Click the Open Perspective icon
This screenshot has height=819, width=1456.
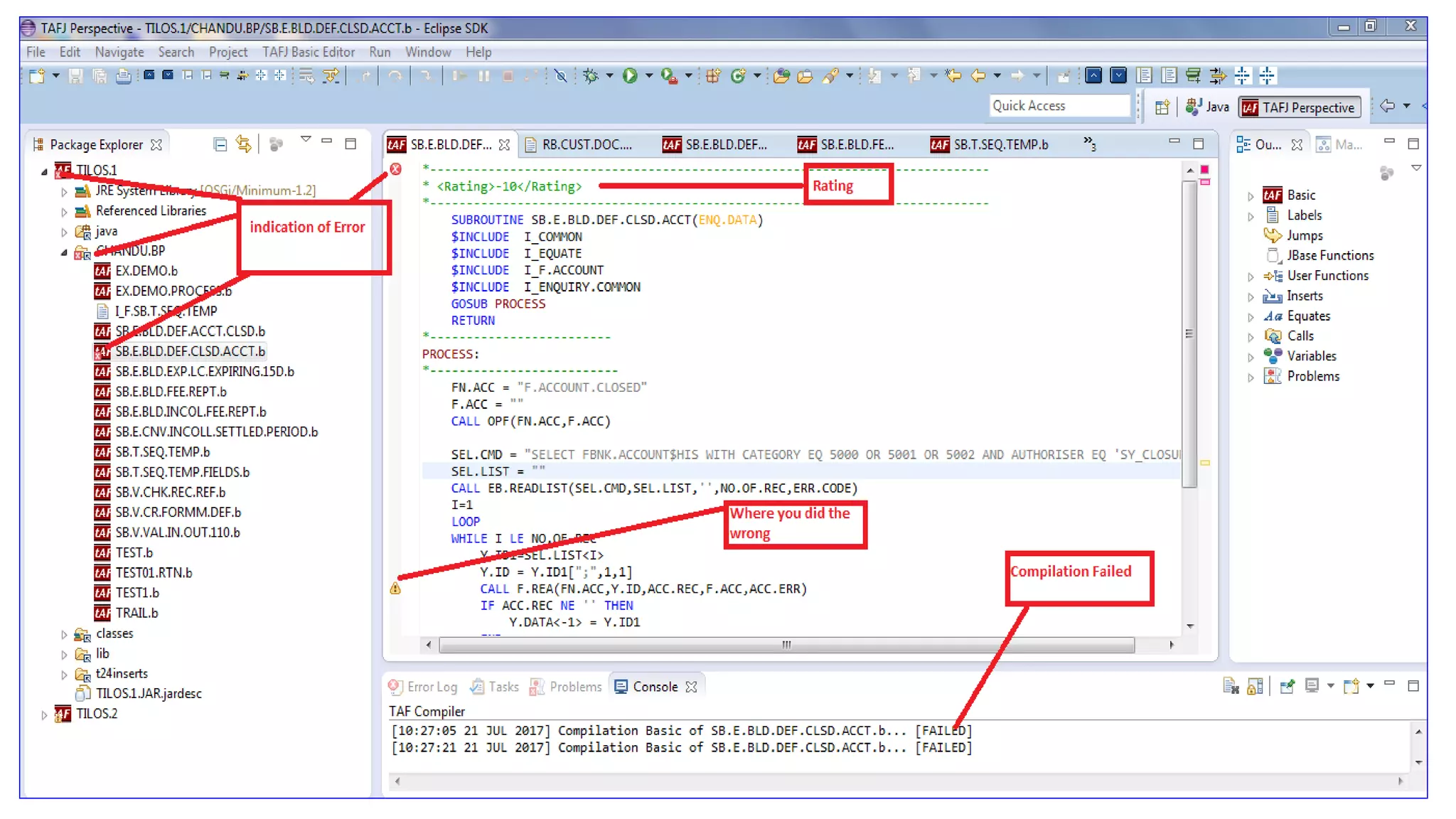1162,107
